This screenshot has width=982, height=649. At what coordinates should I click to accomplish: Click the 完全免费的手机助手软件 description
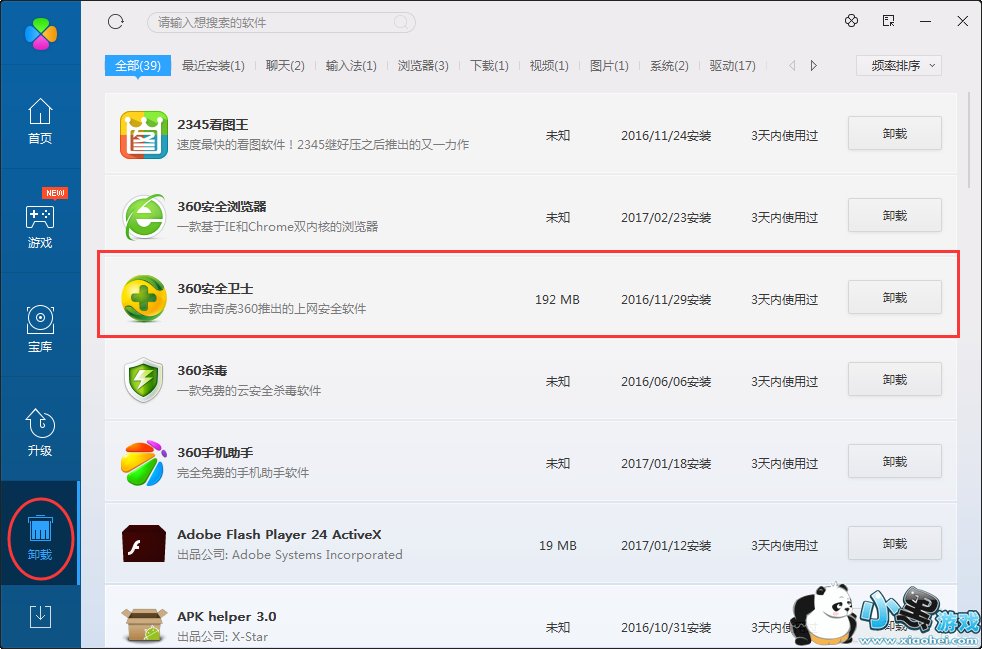(243, 472)
